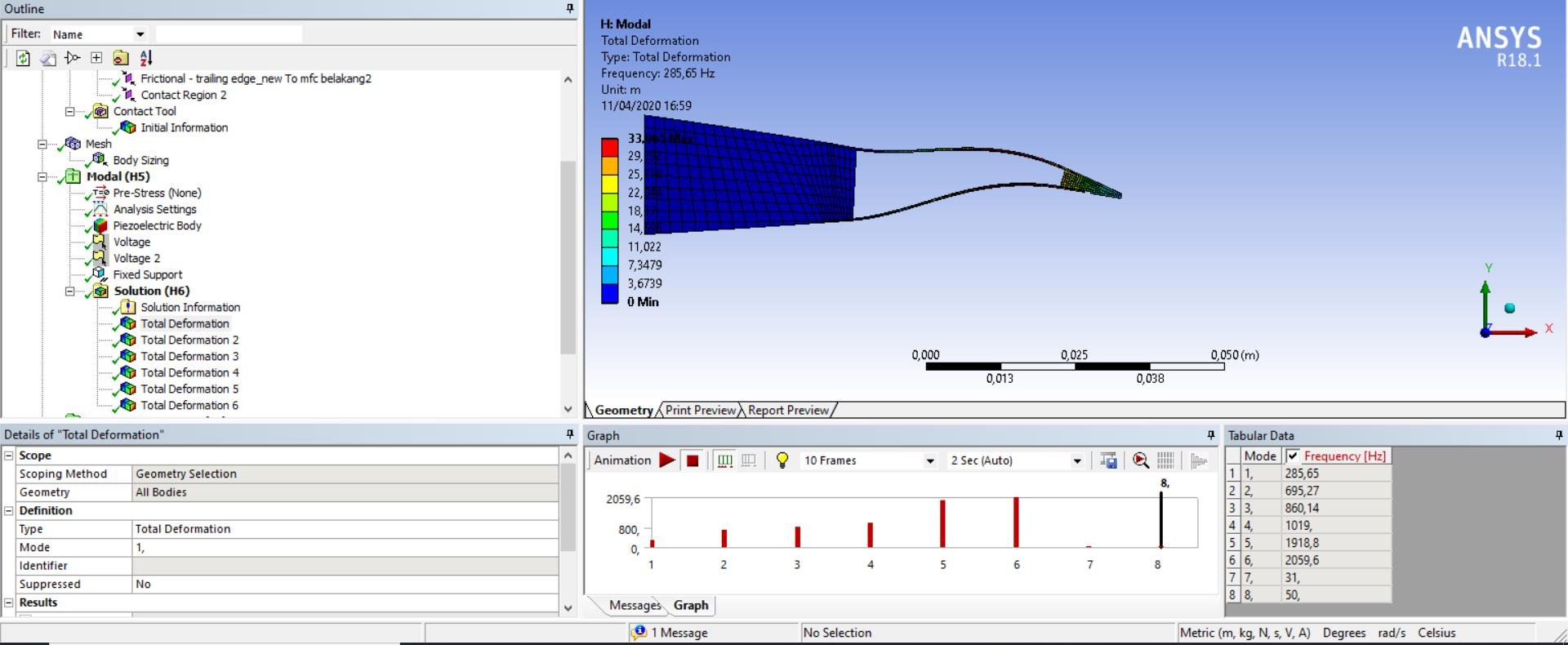Click the zoom animation magnifier icon
This screenshot has width=1568, height=645.
click(x=1141, y=460)
